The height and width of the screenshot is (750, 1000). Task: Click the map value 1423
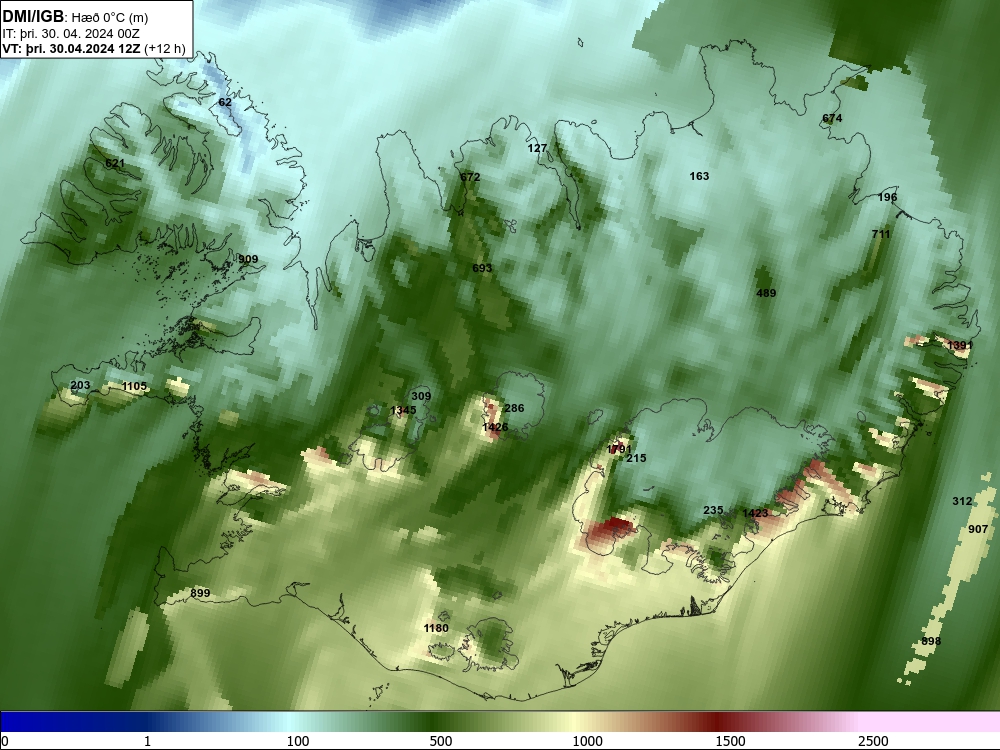(755, 513)
